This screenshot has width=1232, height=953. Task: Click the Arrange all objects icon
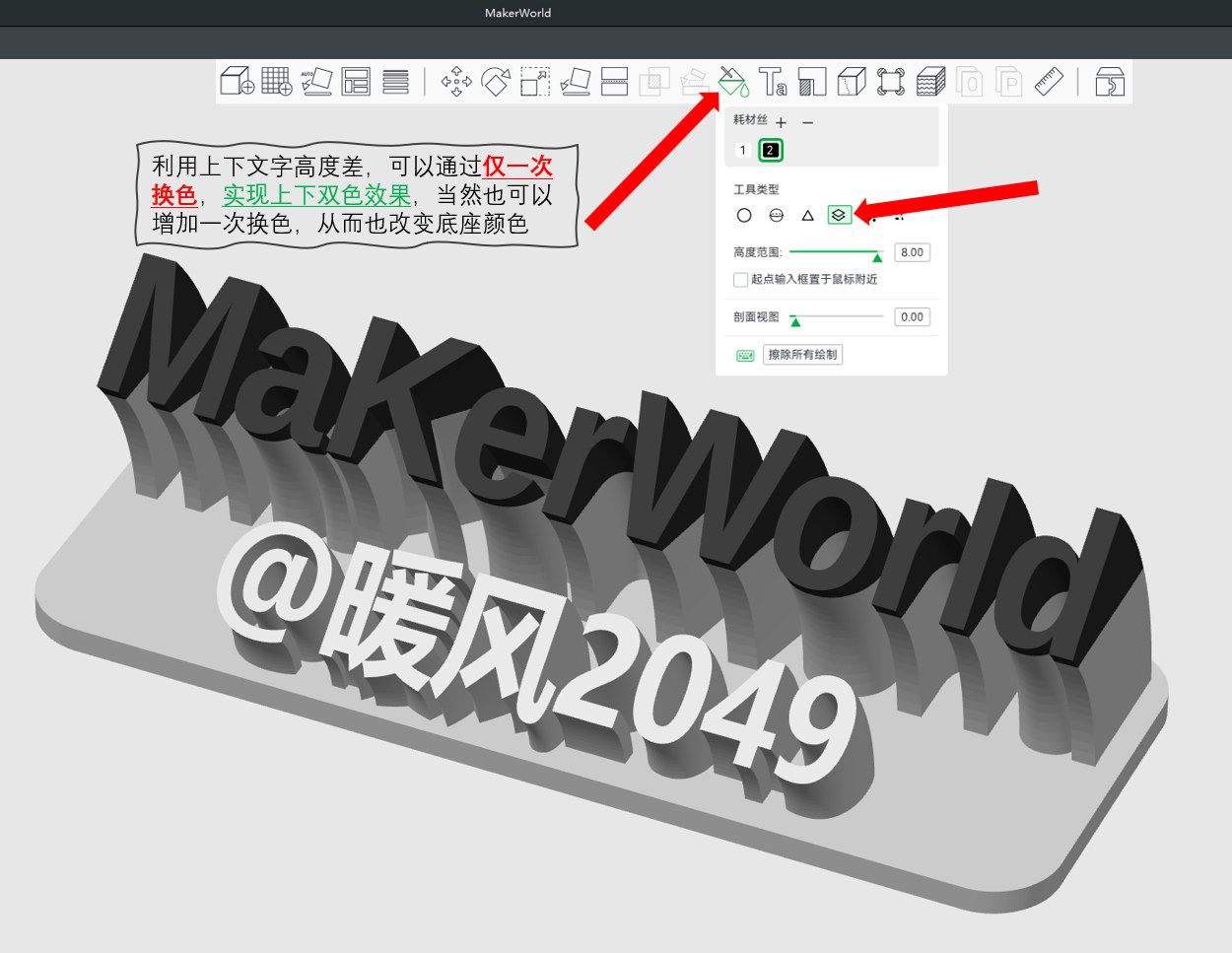[x=356, y=81]
